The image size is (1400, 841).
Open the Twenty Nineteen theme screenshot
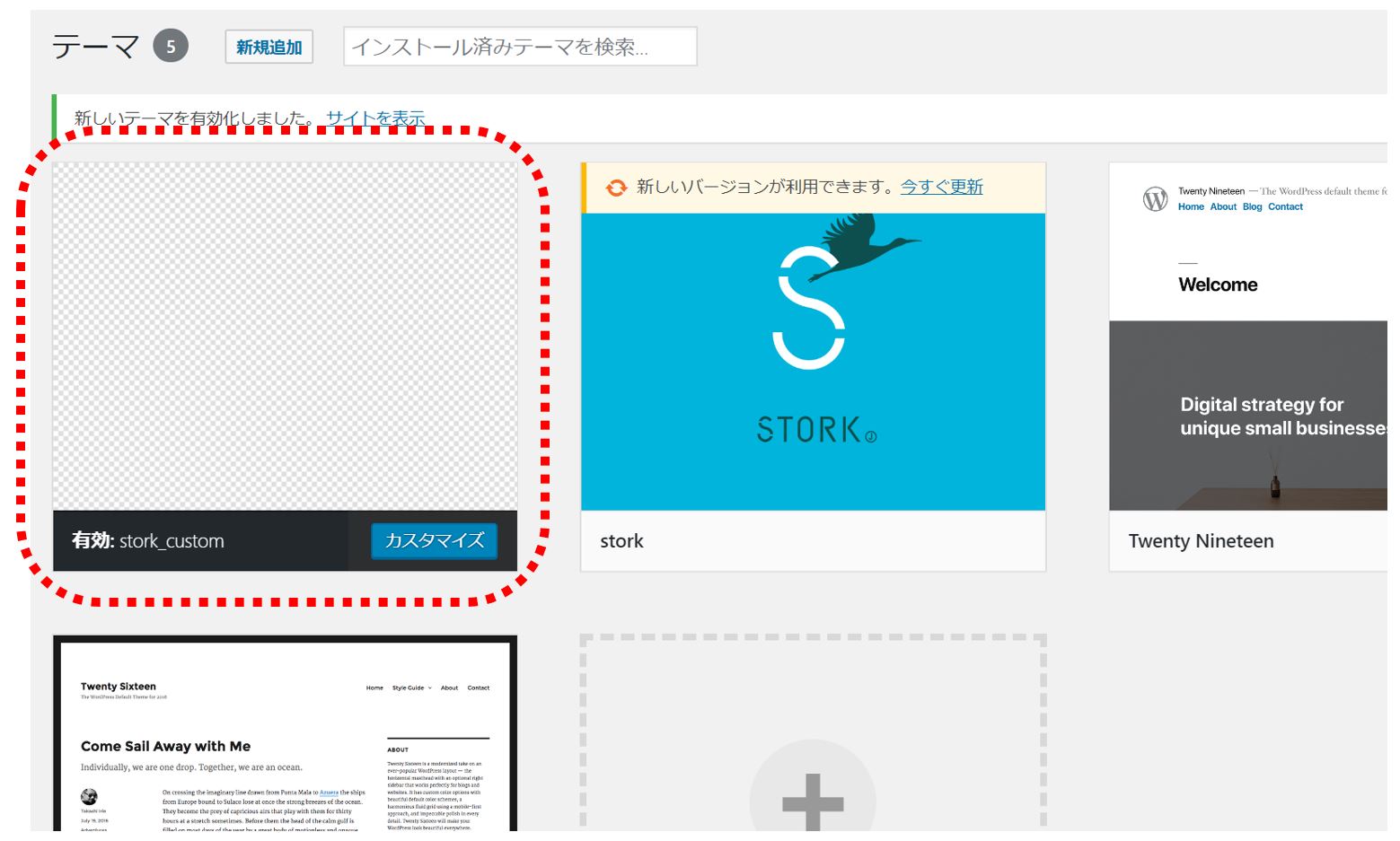pos(1248,337)
